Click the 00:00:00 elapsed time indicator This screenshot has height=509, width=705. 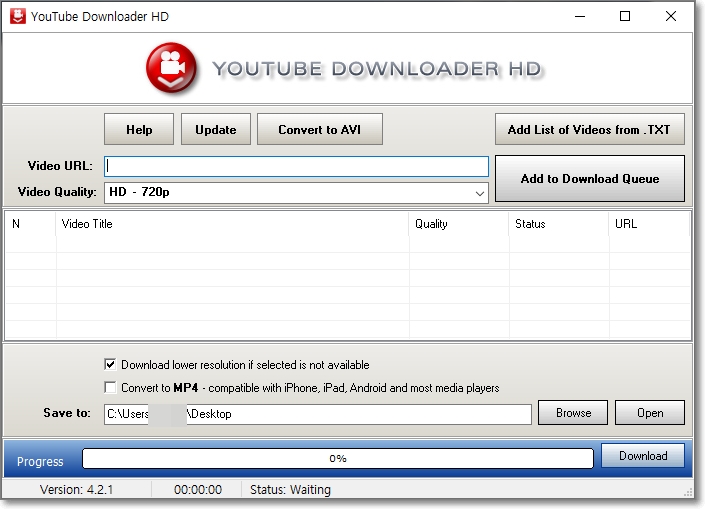coord(198,490)
